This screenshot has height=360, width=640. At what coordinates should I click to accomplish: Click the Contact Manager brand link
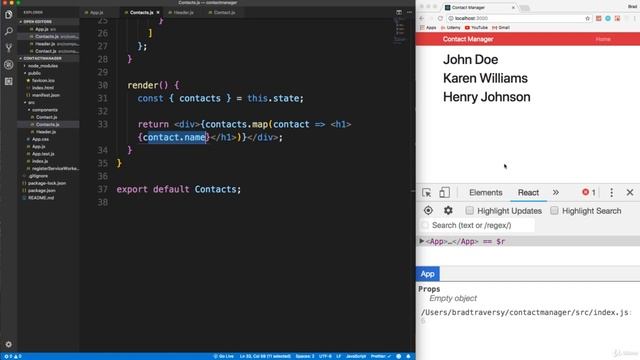(468, 39)
